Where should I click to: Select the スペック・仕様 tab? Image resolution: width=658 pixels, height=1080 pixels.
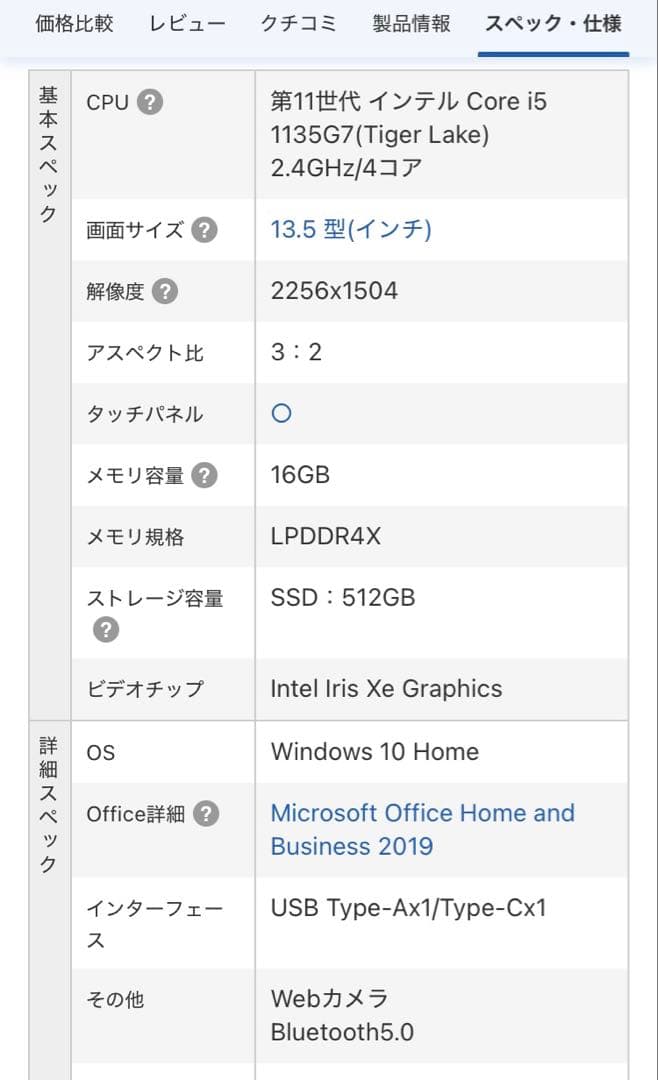click(x=553, y=22)
